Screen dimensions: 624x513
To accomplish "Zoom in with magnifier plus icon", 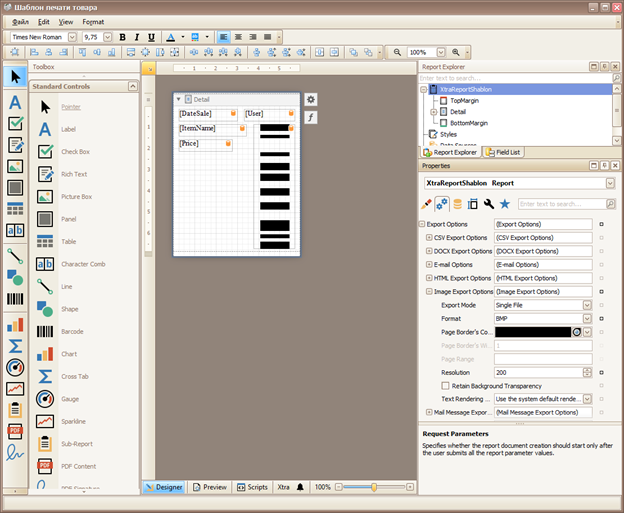I will tap(456, 52).
